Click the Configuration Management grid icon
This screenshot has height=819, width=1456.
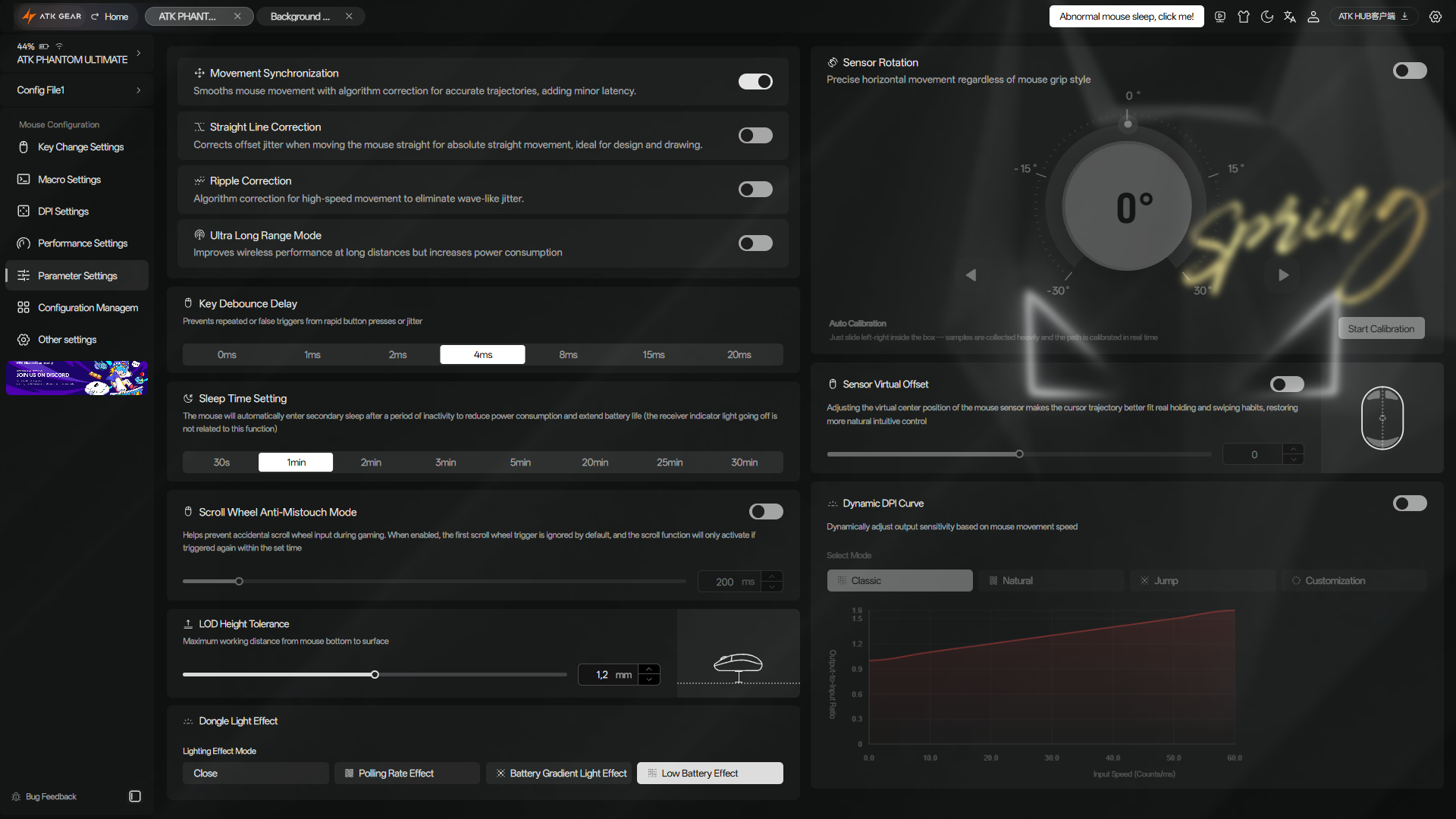click(x=24, y=308)
